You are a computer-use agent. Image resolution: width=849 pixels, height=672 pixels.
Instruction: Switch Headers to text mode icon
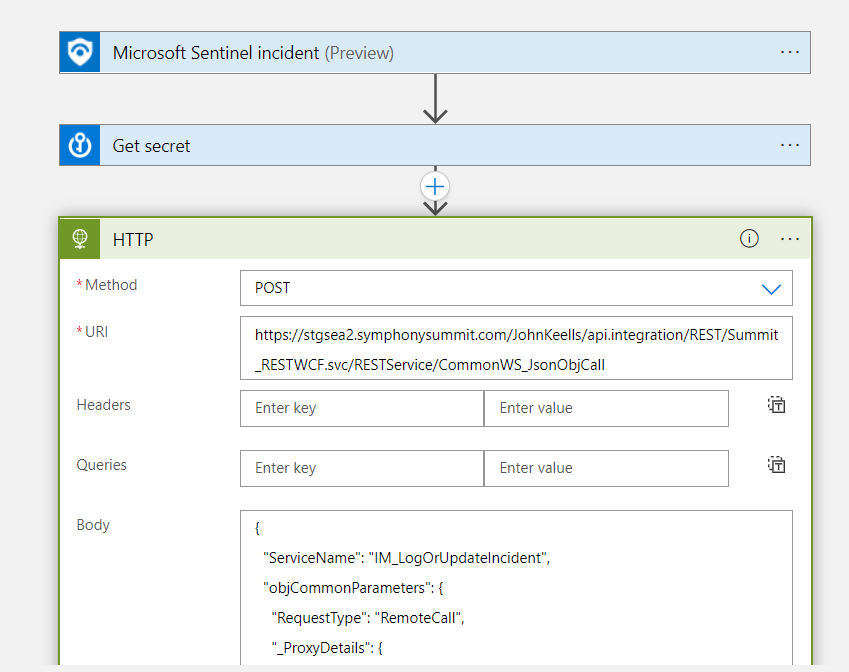point(776,404)
